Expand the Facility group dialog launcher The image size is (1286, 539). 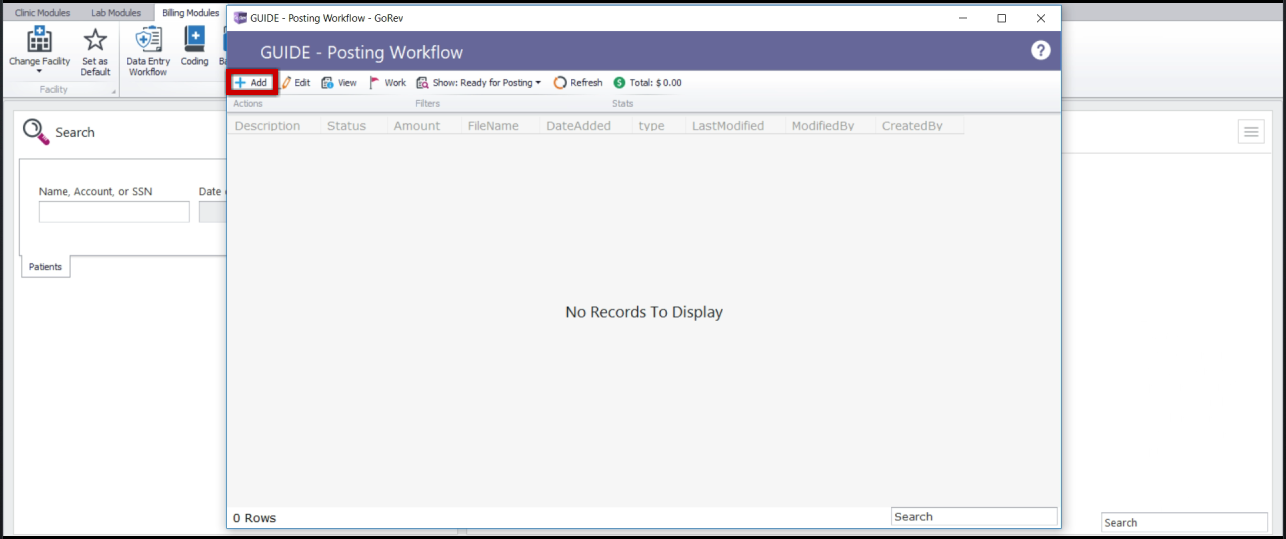113,92
